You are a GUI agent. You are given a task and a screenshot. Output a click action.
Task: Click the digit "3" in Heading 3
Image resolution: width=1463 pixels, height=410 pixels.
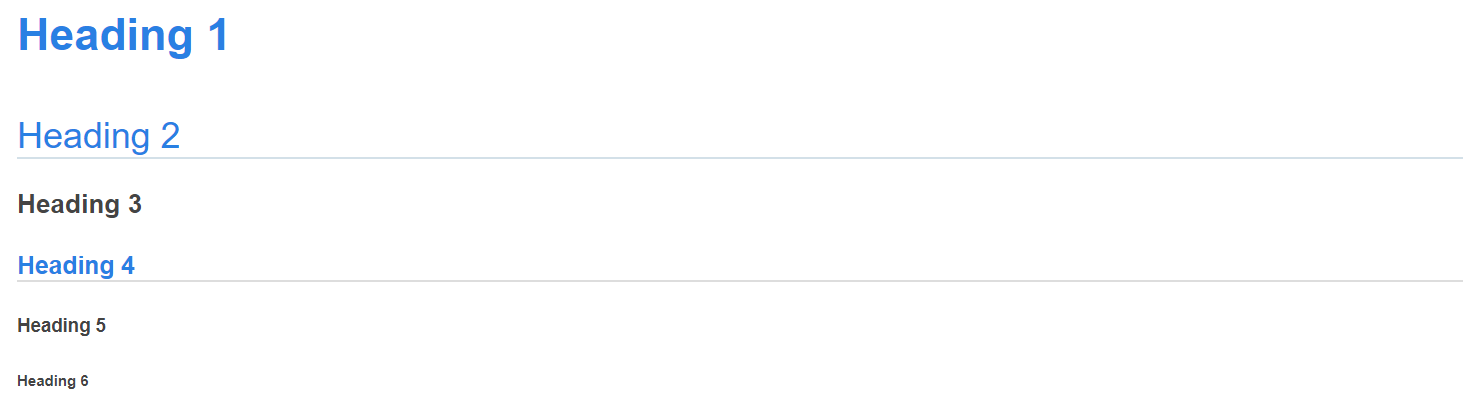click(134, 205)
